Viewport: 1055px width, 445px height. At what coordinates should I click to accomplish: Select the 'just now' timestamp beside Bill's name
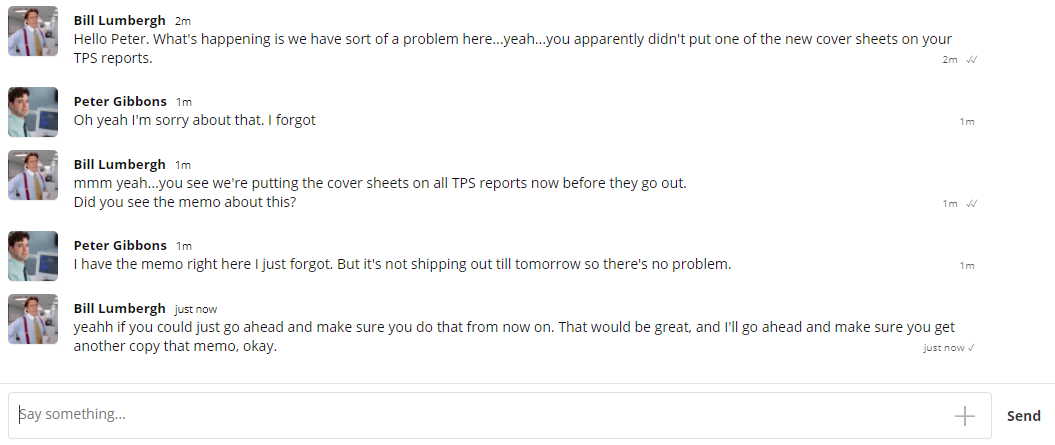pyautogui.click(x=196, y=309)
